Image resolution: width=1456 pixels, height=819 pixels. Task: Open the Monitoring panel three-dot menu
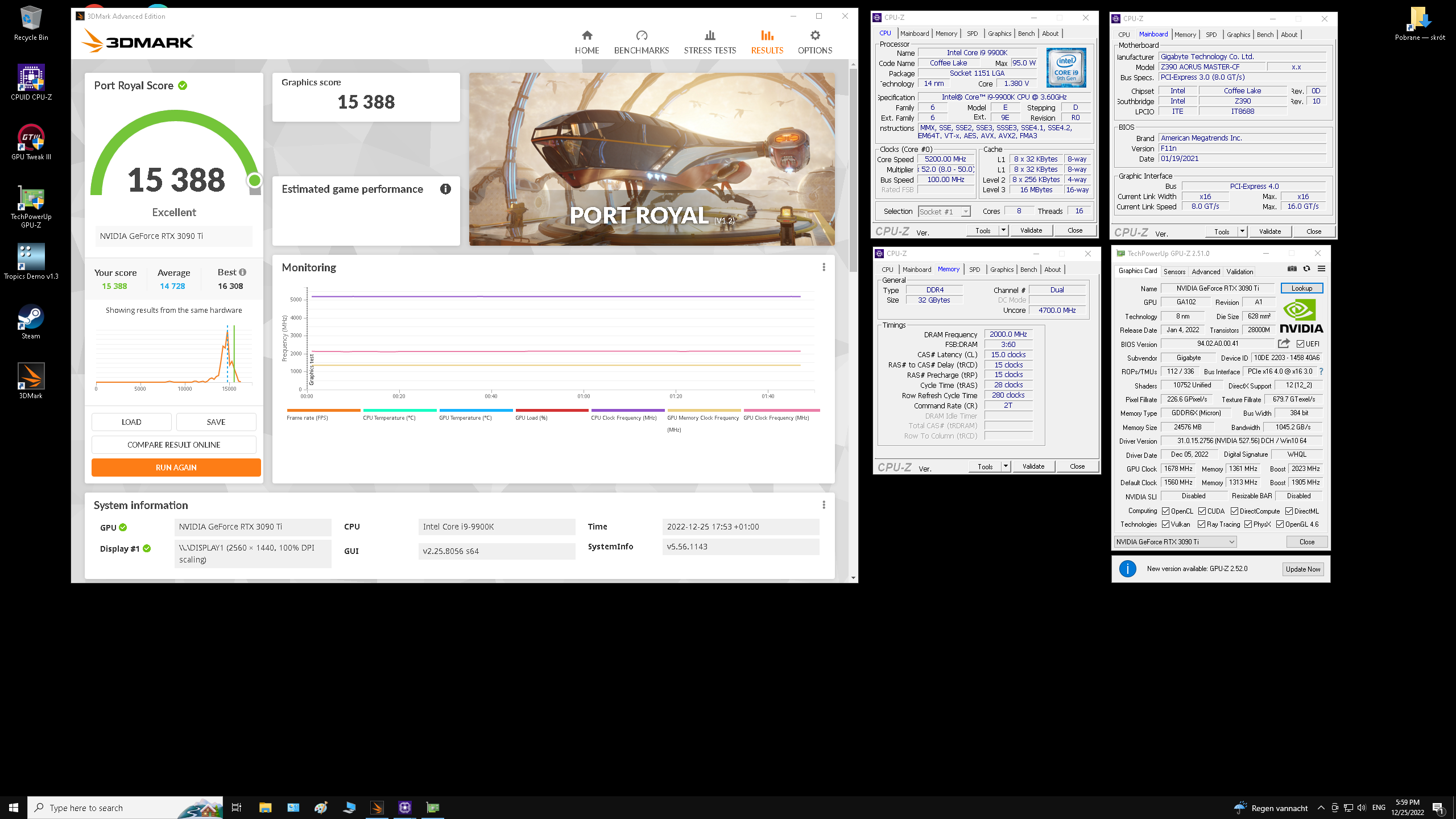824,267
